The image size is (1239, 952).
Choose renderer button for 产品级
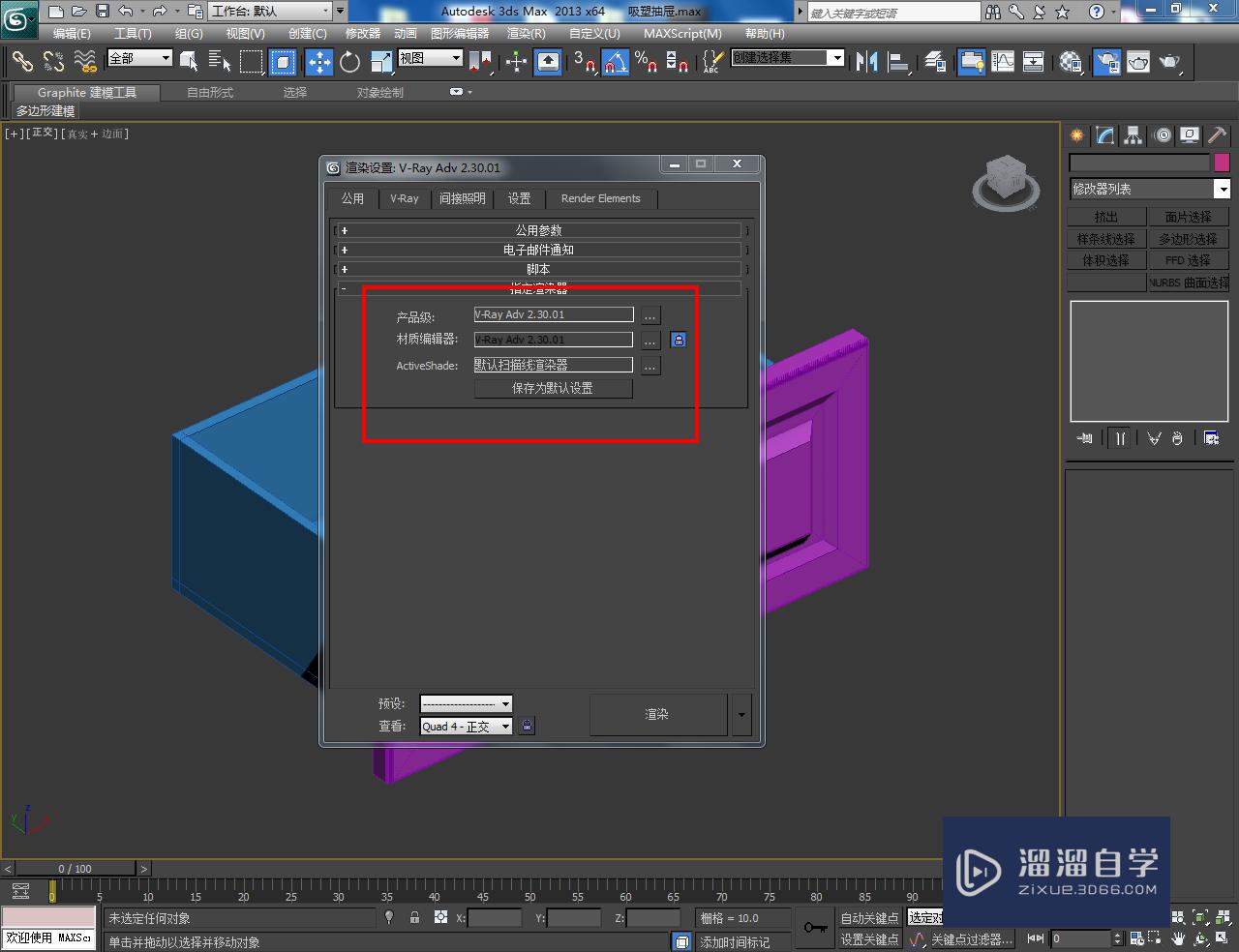click(x=650, y=315)
